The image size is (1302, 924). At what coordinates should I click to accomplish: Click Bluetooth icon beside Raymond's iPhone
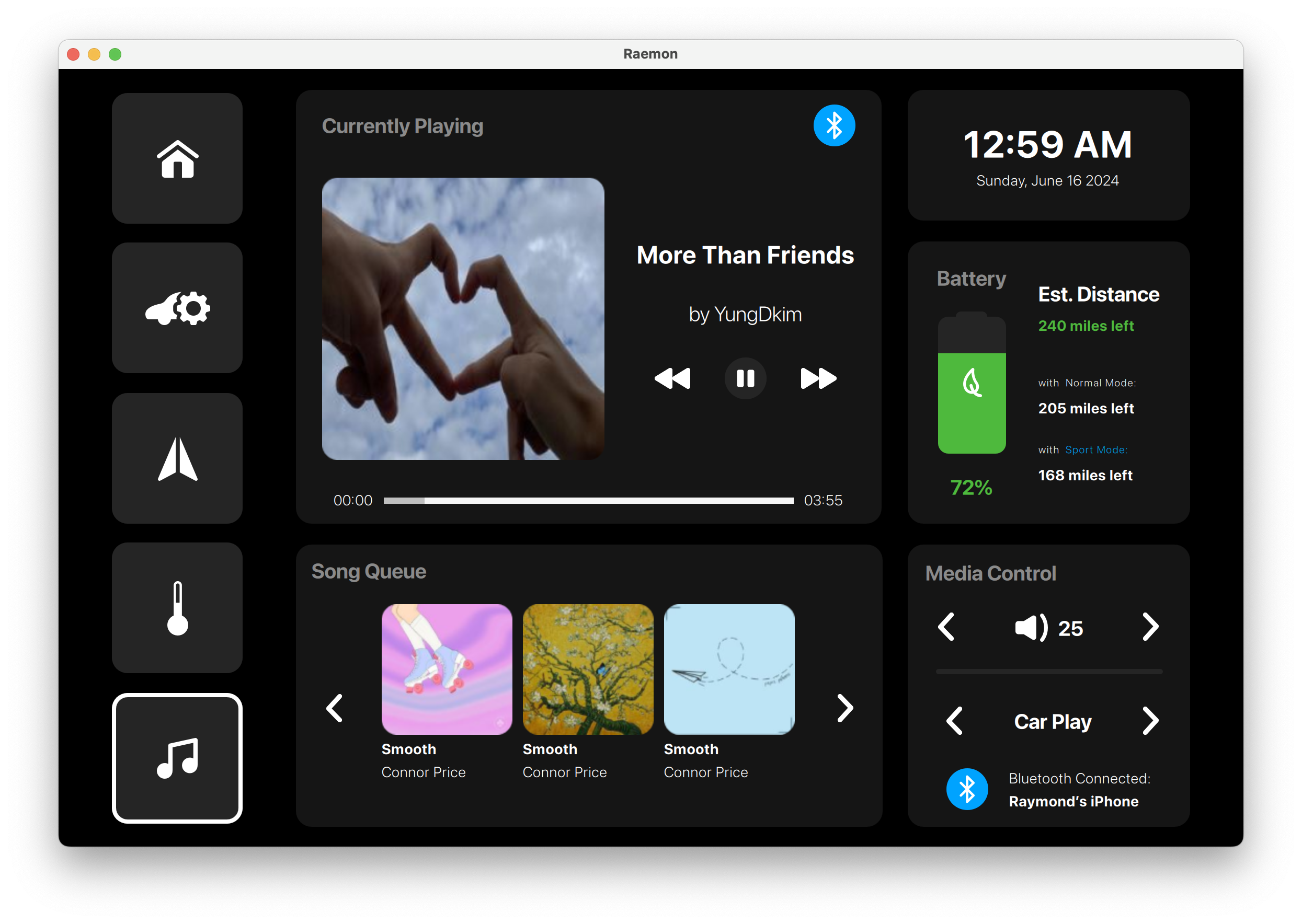click(x=967, y=789)
